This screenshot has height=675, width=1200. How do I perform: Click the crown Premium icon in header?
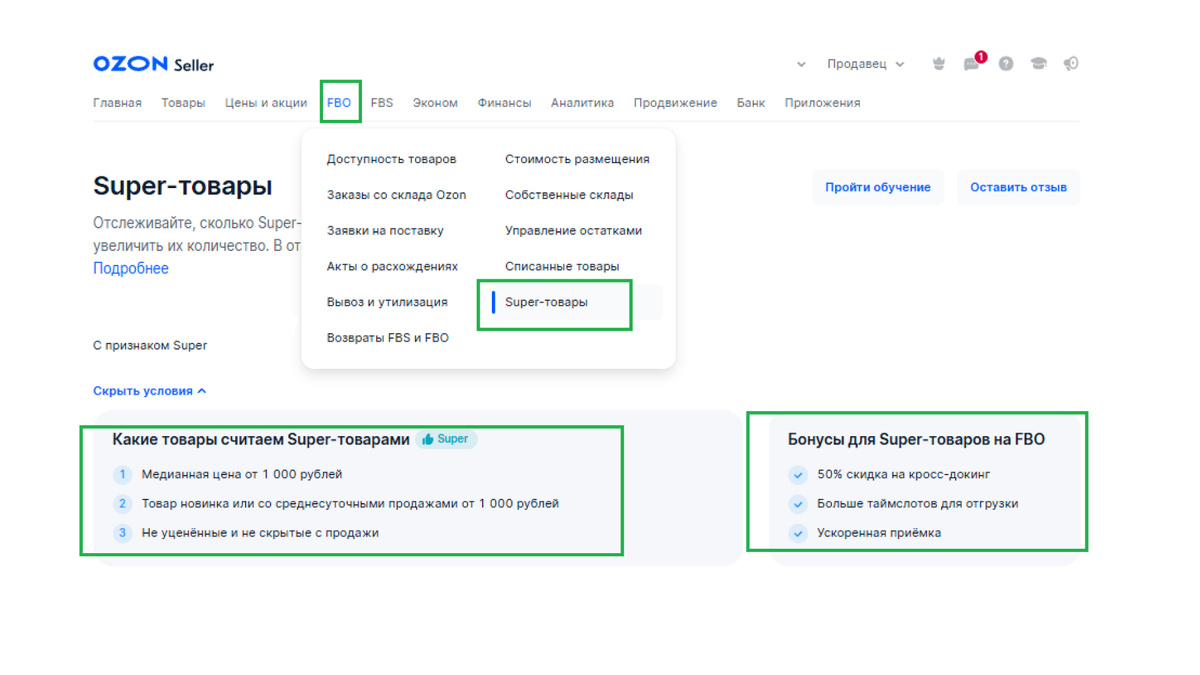[938, 62]
